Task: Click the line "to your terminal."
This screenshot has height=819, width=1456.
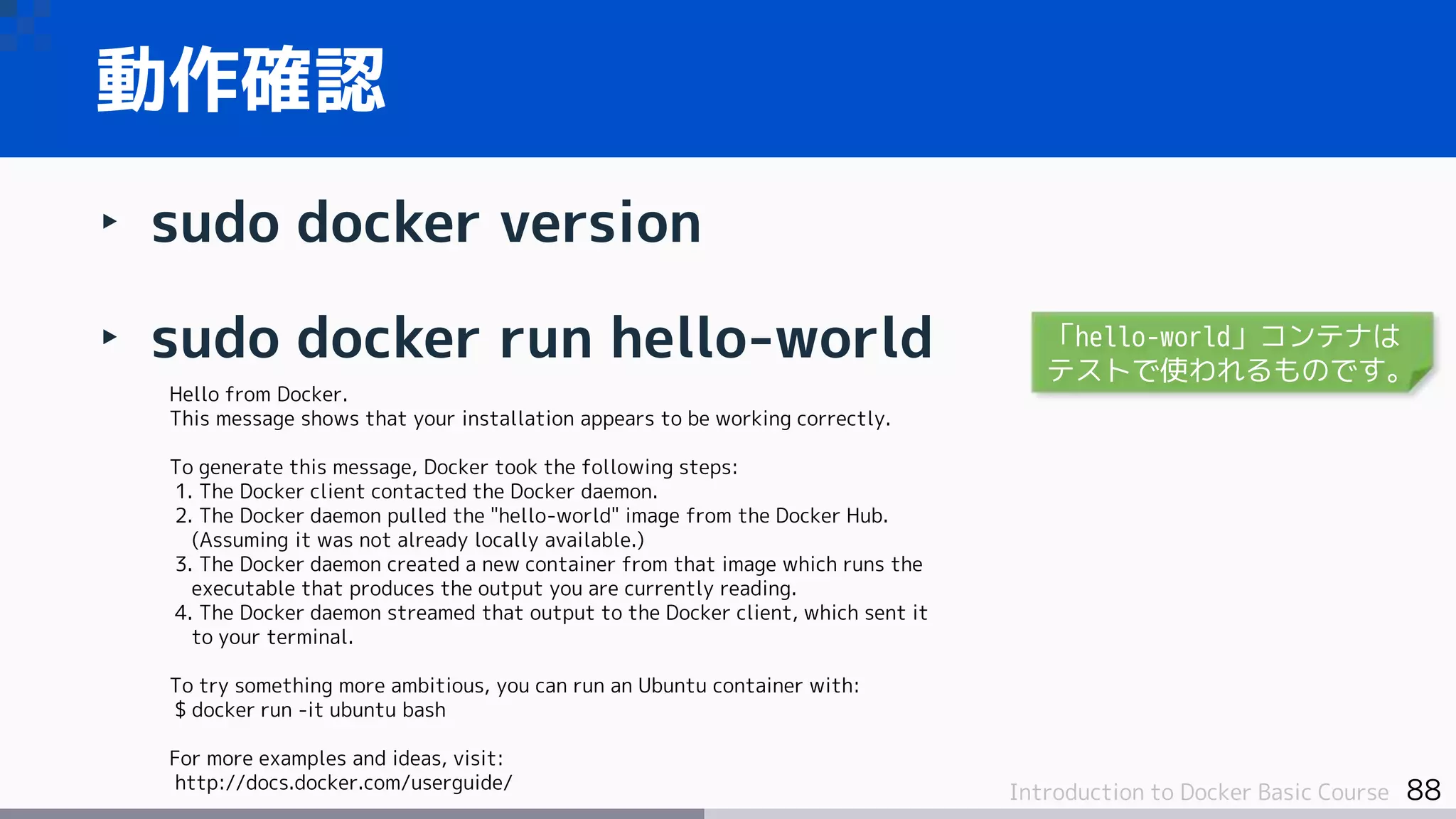Action: [272, 637]
